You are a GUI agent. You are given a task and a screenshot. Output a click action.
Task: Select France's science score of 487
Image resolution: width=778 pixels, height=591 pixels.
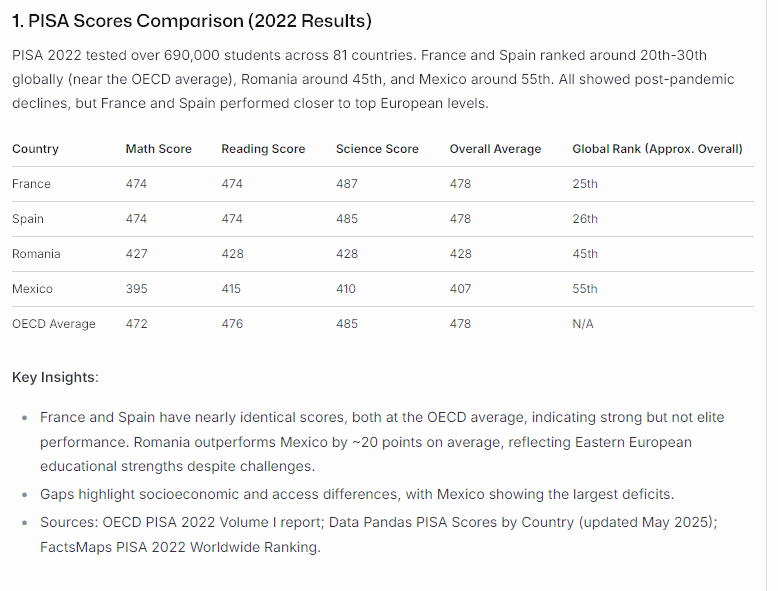tap(347, 184)
